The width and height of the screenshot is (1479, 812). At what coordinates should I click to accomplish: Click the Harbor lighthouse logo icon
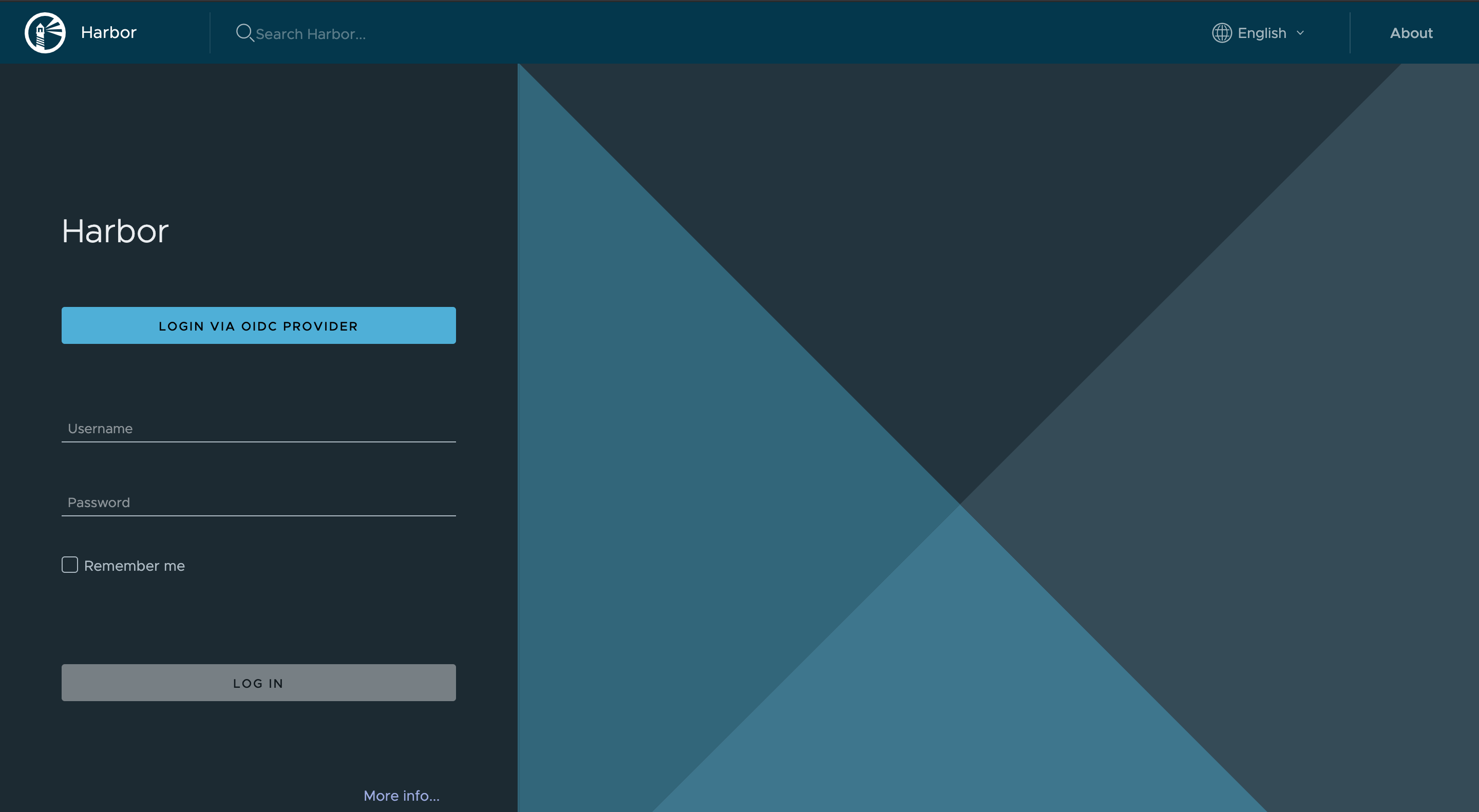[45, 33]
